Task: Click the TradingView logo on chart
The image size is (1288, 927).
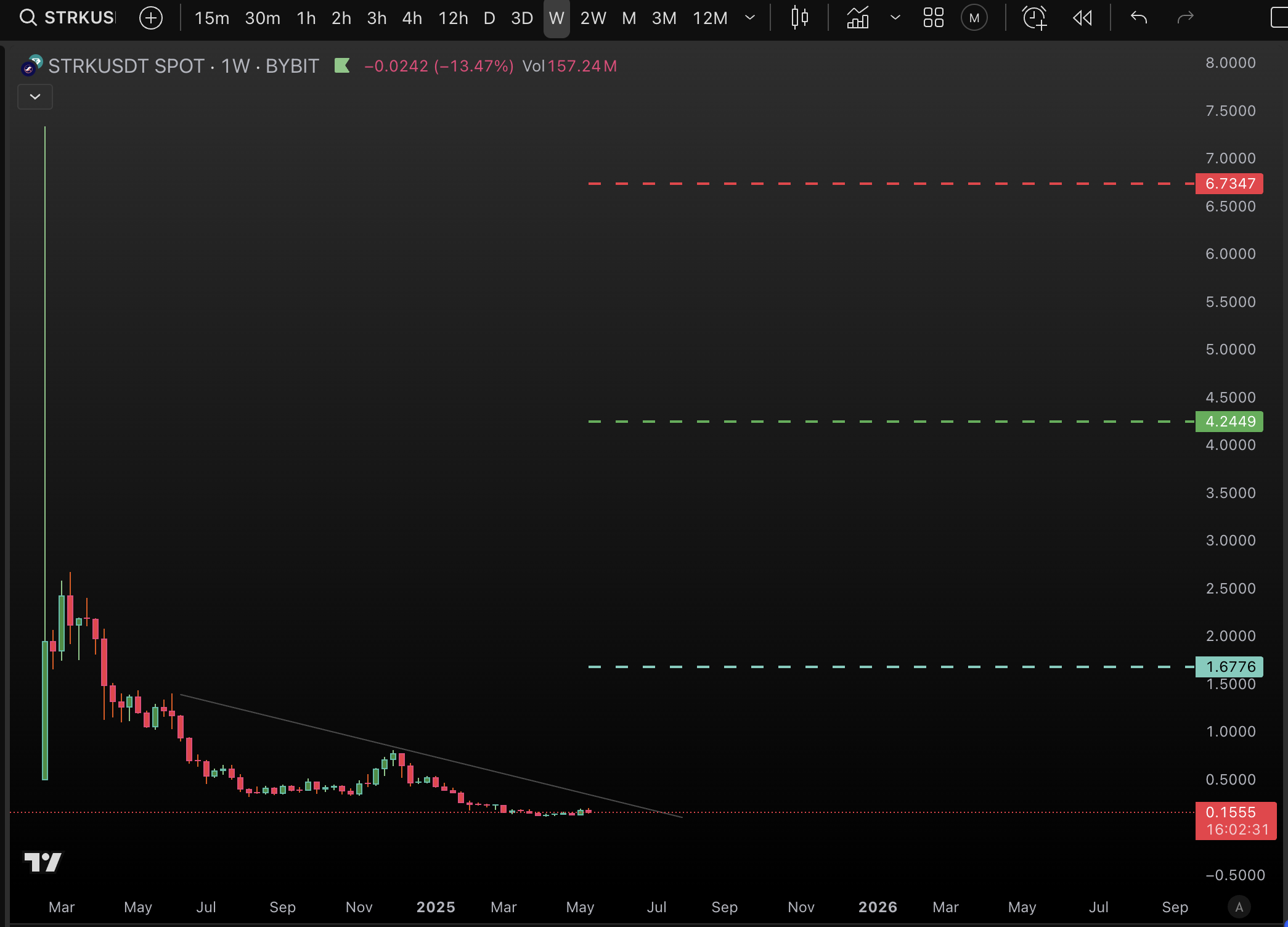Action: pyautogui.click(x=43, y=862)
